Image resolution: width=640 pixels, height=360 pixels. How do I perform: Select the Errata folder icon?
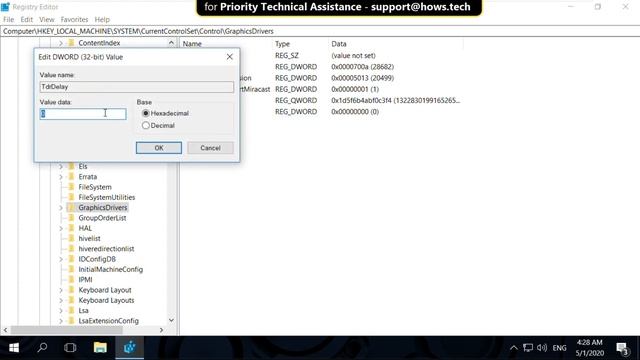click(71, 176)
